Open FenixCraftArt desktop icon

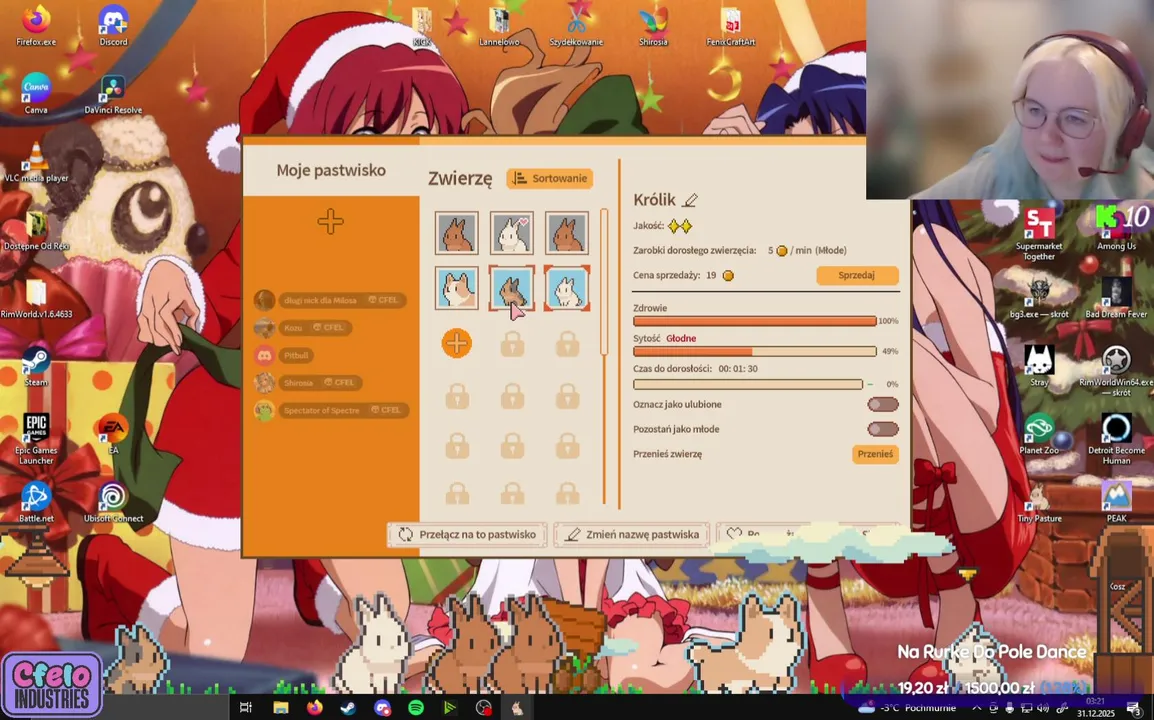(x=730, y=26)
